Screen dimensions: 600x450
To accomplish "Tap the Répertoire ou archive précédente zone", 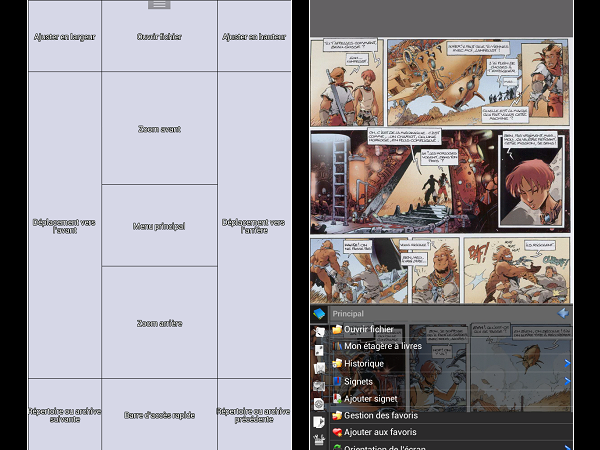I will coord(254,415).
